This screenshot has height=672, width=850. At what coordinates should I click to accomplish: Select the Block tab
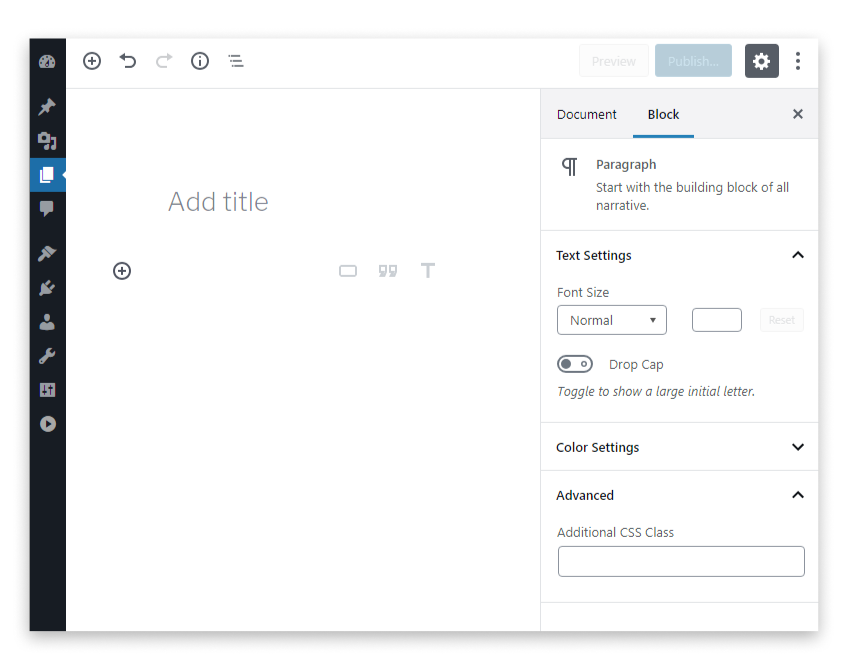pos(663,114)
